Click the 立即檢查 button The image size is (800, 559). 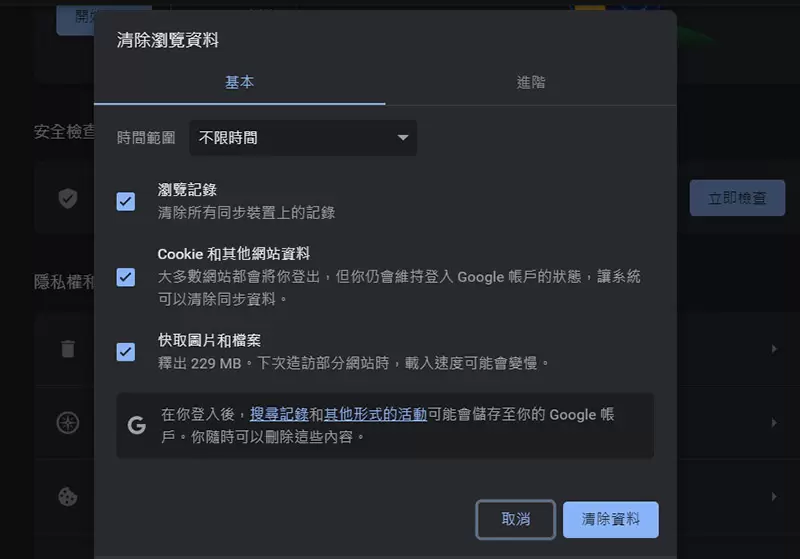(737, 198)
